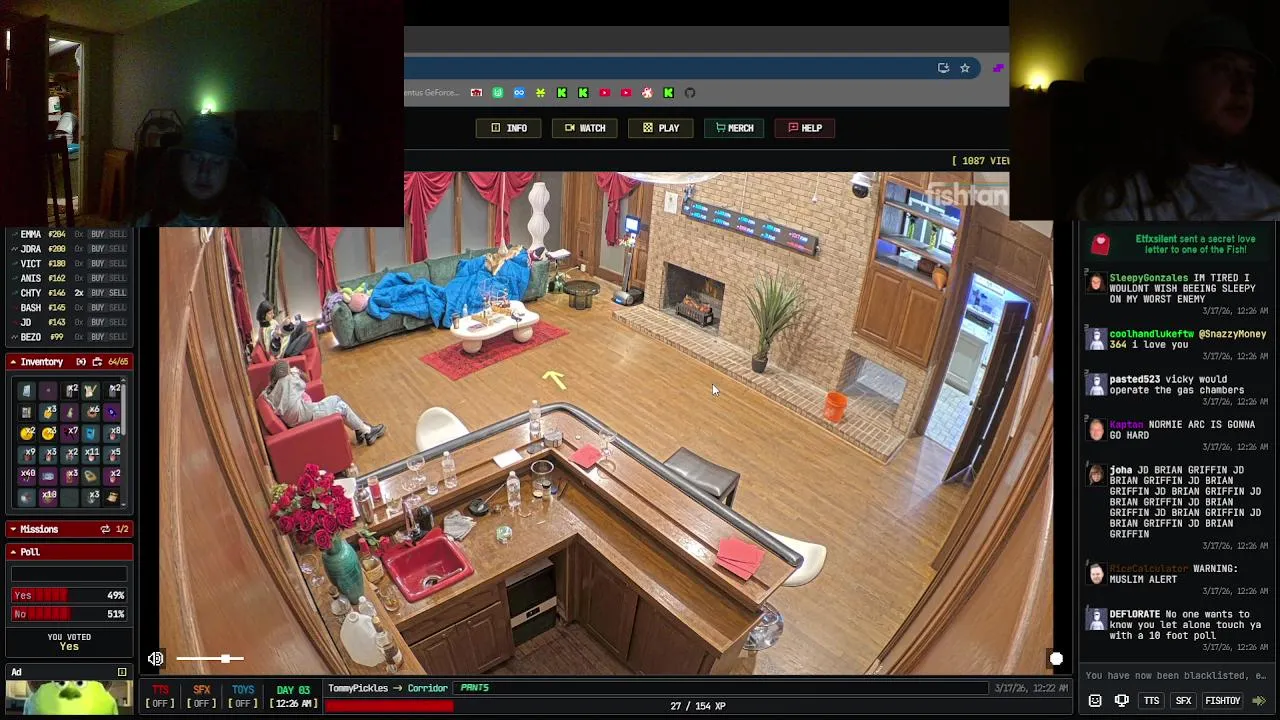Screen dimensions: 1280x720
Task: Click the chat monitor icon
Action: click(1121, 701)
